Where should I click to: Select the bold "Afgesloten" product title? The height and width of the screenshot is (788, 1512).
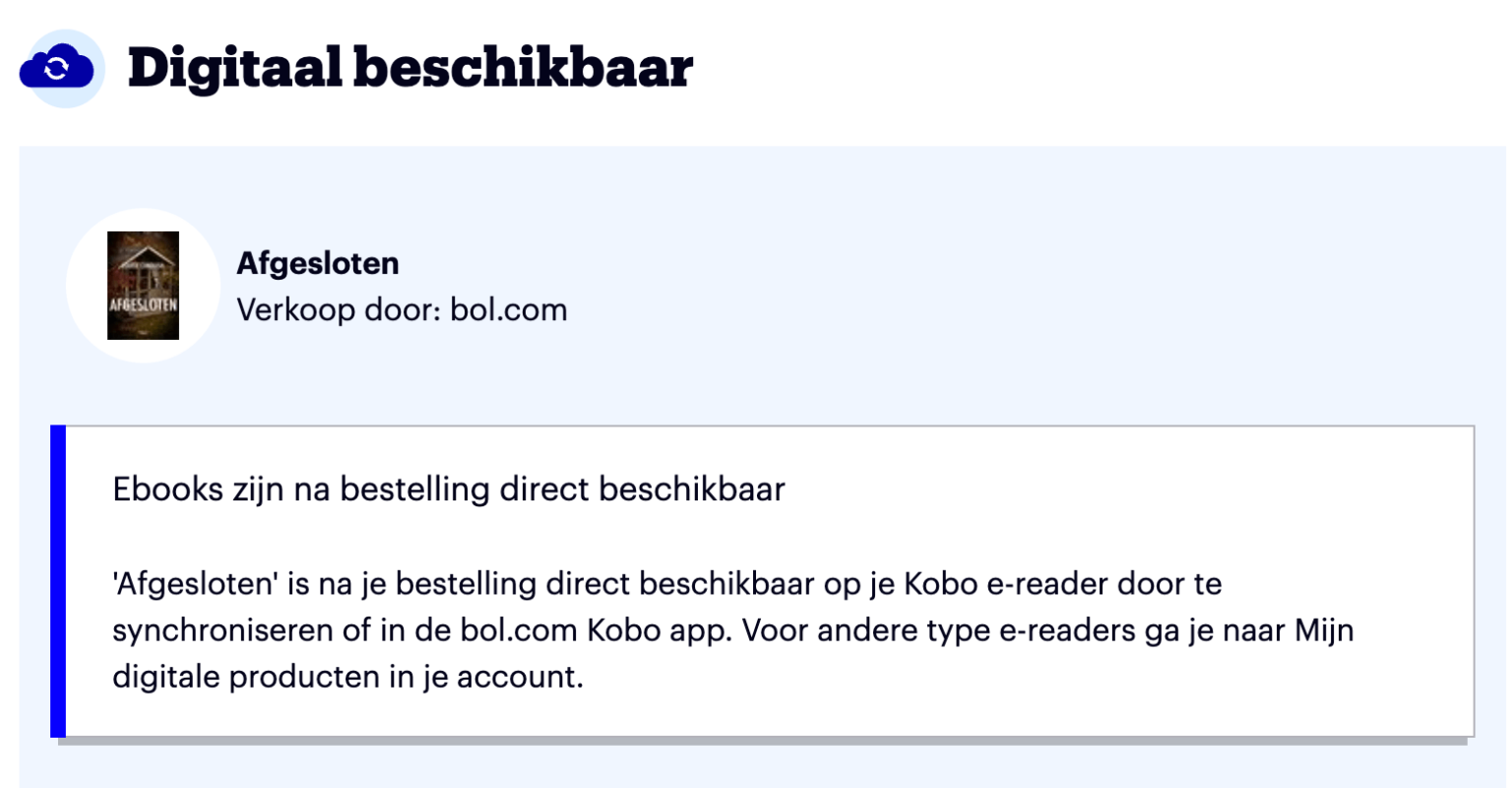click(x=318, y=263)
